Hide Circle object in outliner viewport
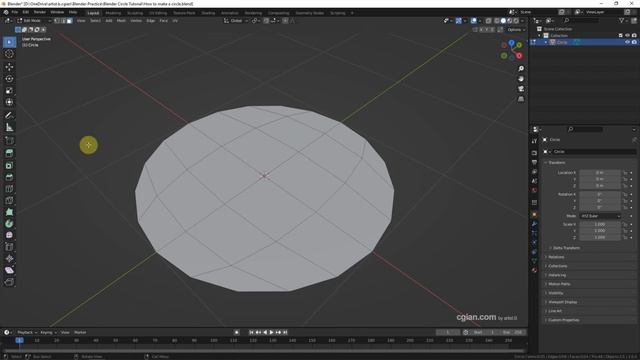The height and width of the screenshot is (360, 640). pos(627,42)
